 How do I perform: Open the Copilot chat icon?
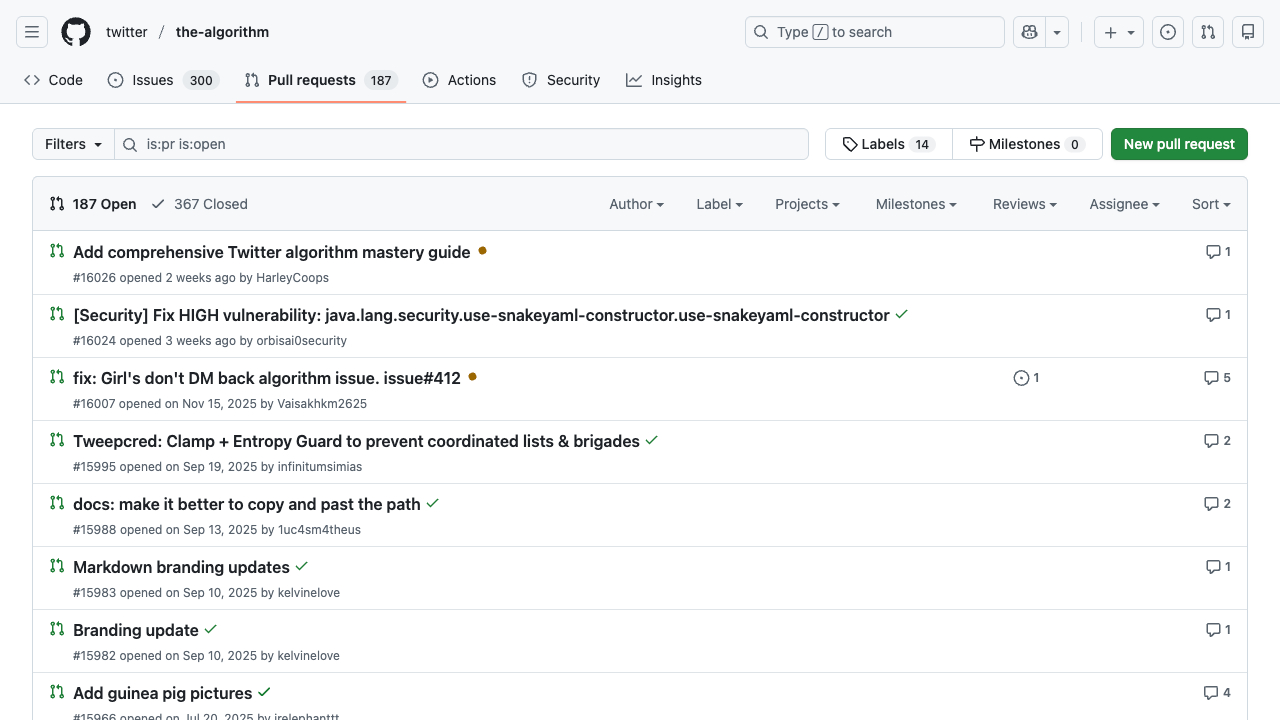click(x=1029, y=32)
